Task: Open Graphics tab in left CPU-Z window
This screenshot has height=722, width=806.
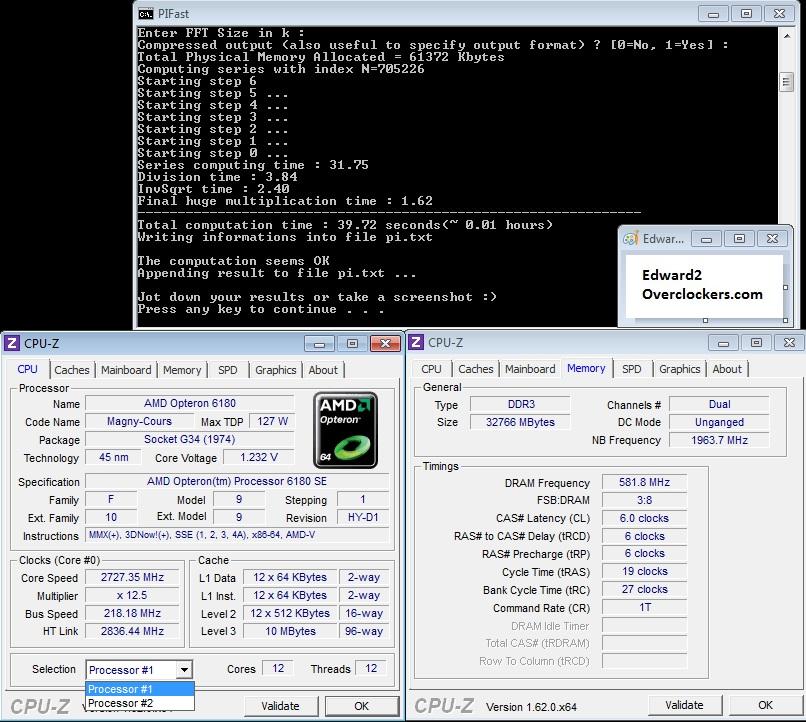Action: pyautogui.click(x=276, y=370)
